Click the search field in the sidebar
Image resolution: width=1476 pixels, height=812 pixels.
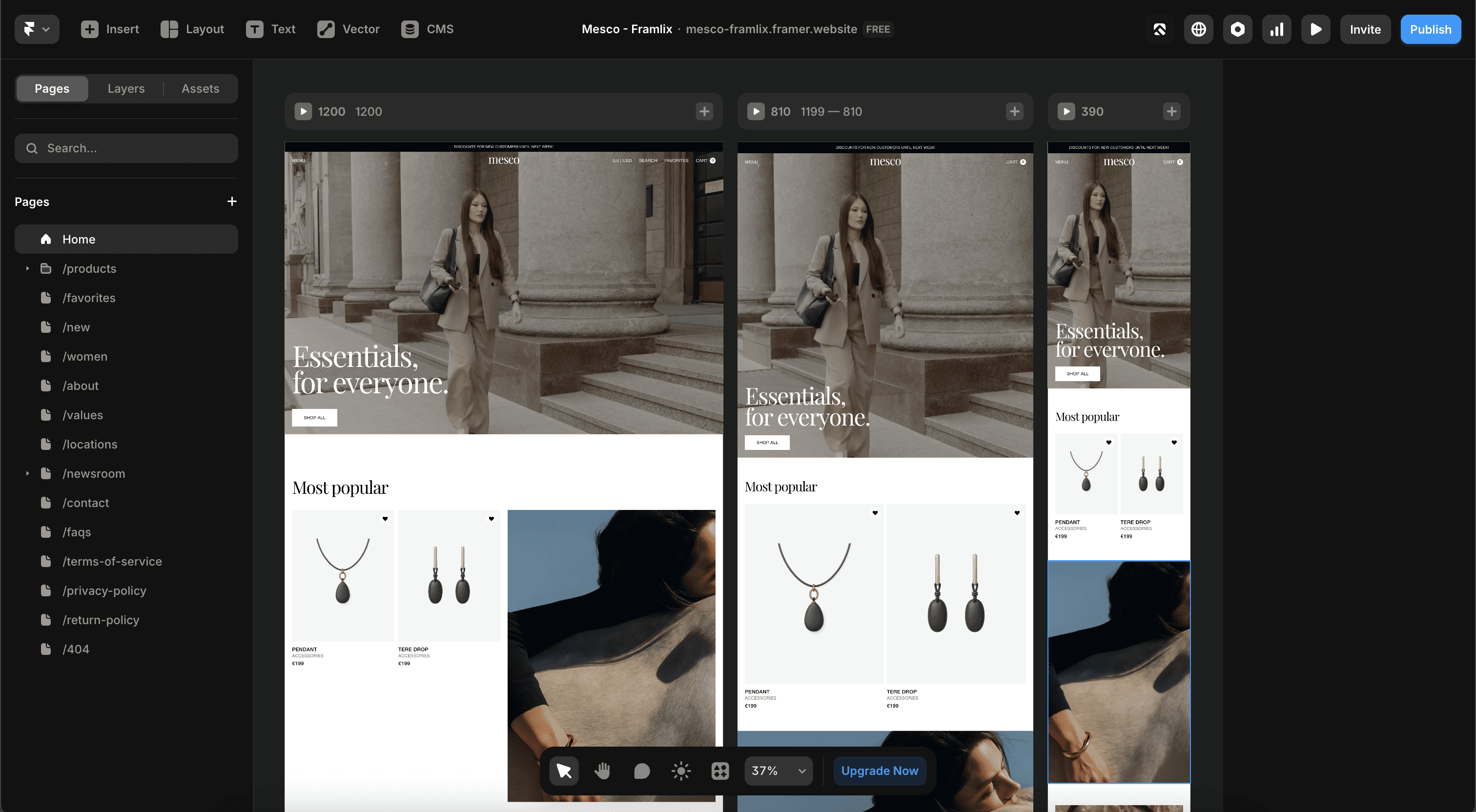(x=125, y=148)
